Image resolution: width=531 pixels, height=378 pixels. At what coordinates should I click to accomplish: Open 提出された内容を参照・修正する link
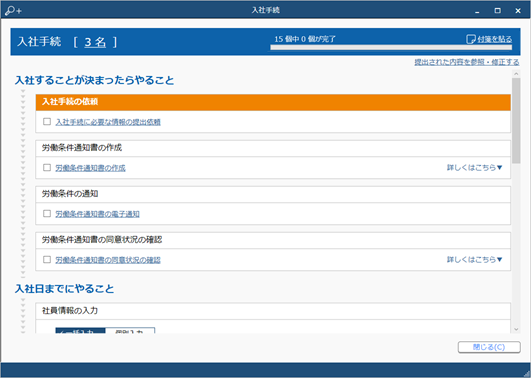coord(467,62)
